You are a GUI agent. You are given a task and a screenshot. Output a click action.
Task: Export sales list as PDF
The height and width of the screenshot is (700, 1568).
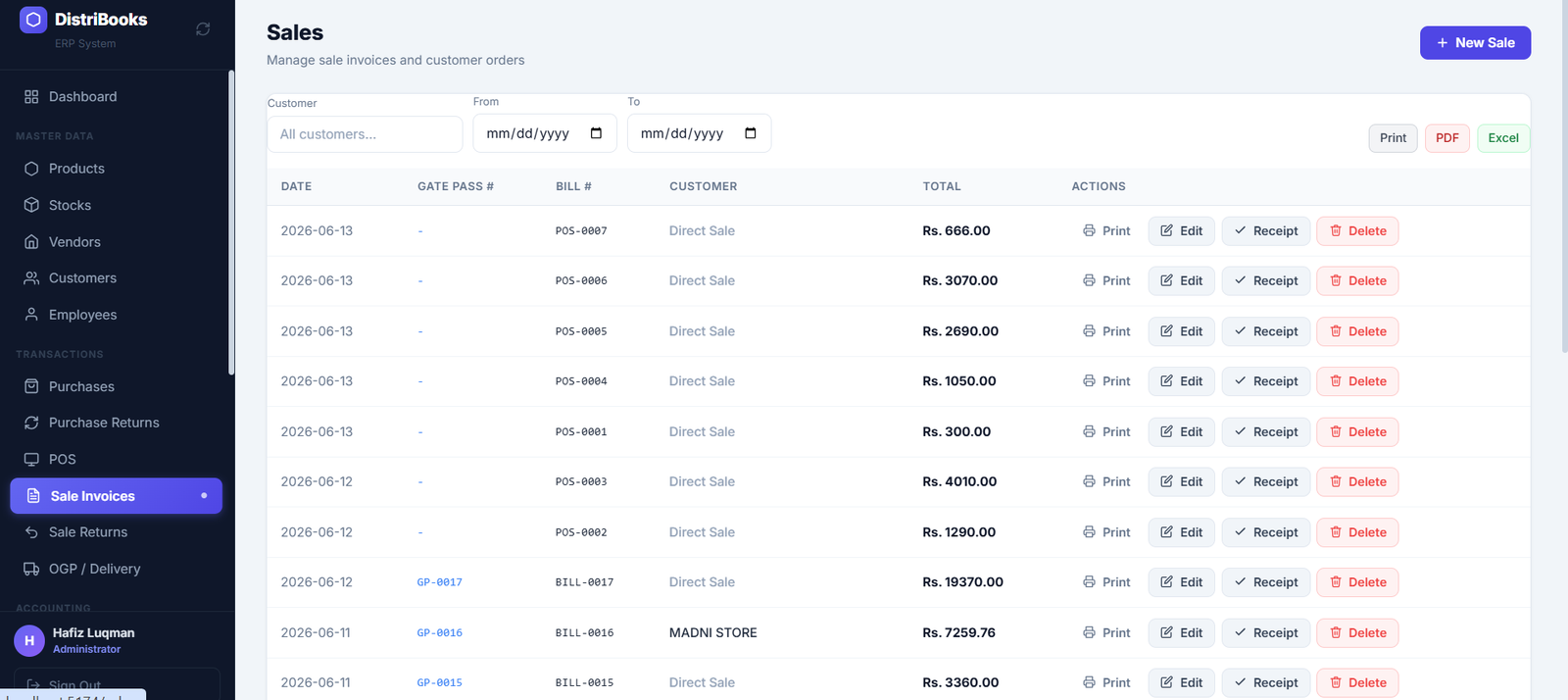tap(1447, 138)
